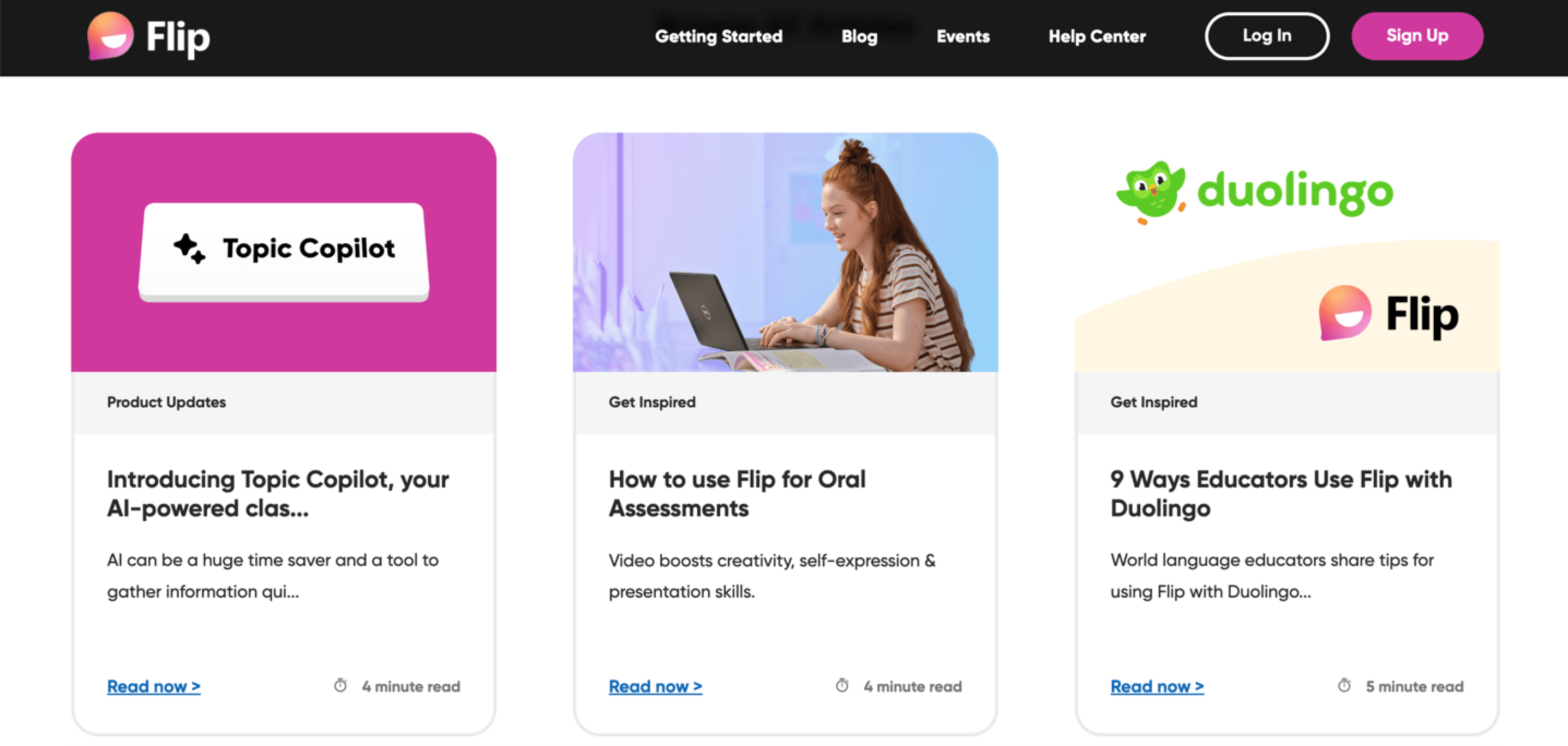1568x746 pixels.
Task: Read now link on Oral Assessments article
Action: click(x=654, y=686)
